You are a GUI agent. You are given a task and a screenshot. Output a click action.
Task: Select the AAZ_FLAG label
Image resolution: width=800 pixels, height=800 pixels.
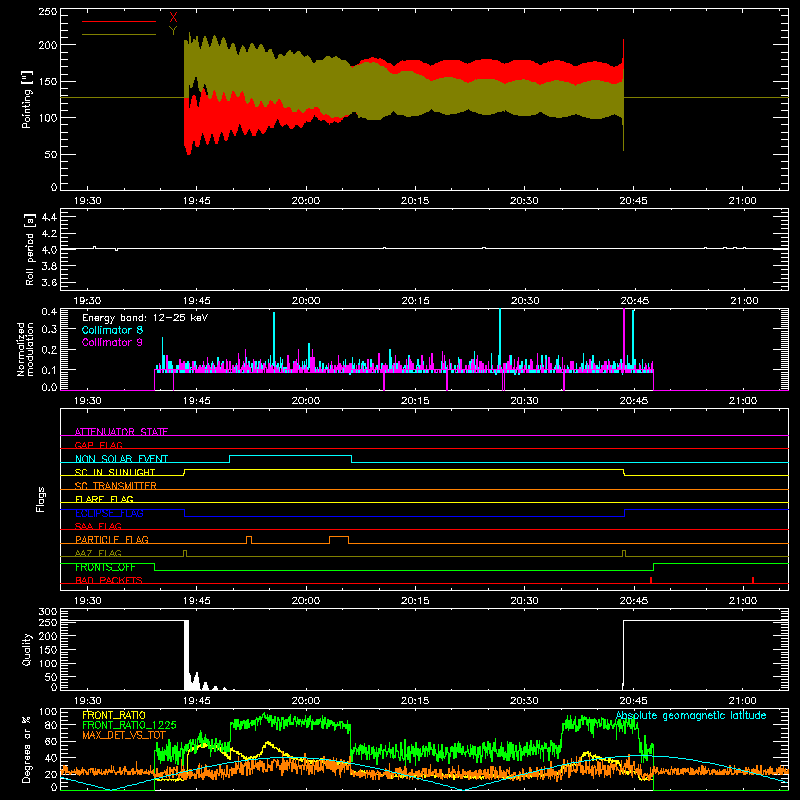(x=98, y=553)
